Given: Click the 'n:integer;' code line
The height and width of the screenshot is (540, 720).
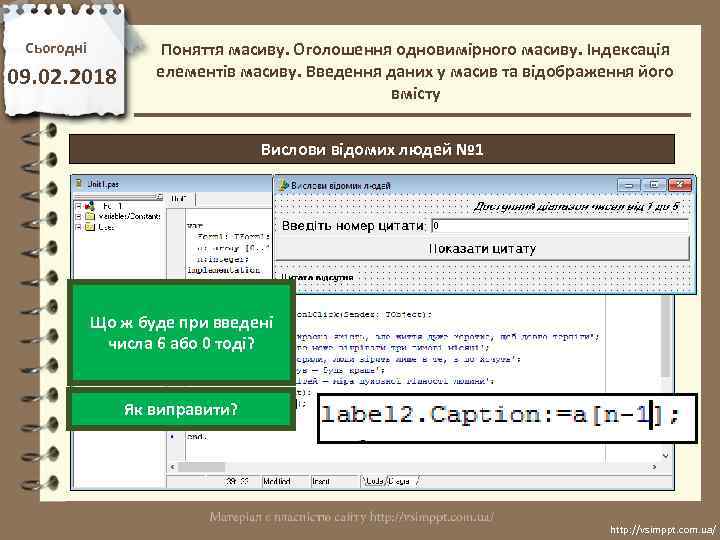Looking at the screenshot, I should click(222, 259).
